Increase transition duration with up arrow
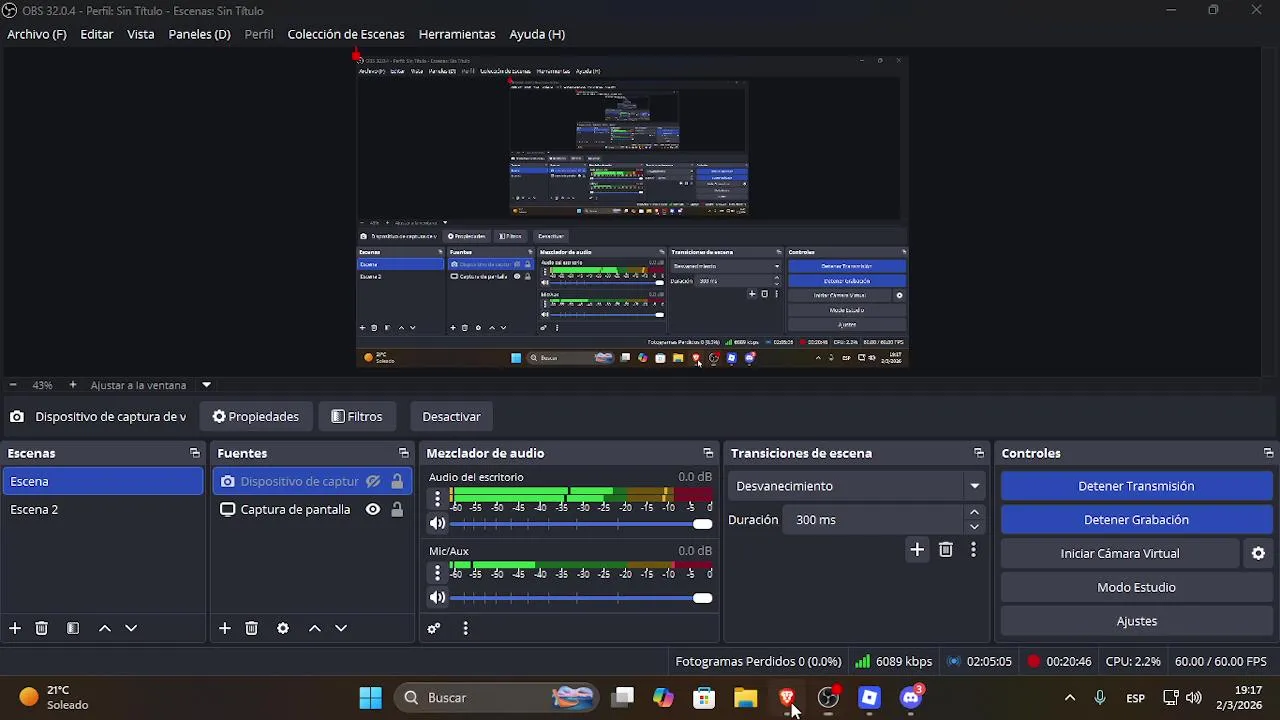1280x720 pixels. [x=974, y=512]
